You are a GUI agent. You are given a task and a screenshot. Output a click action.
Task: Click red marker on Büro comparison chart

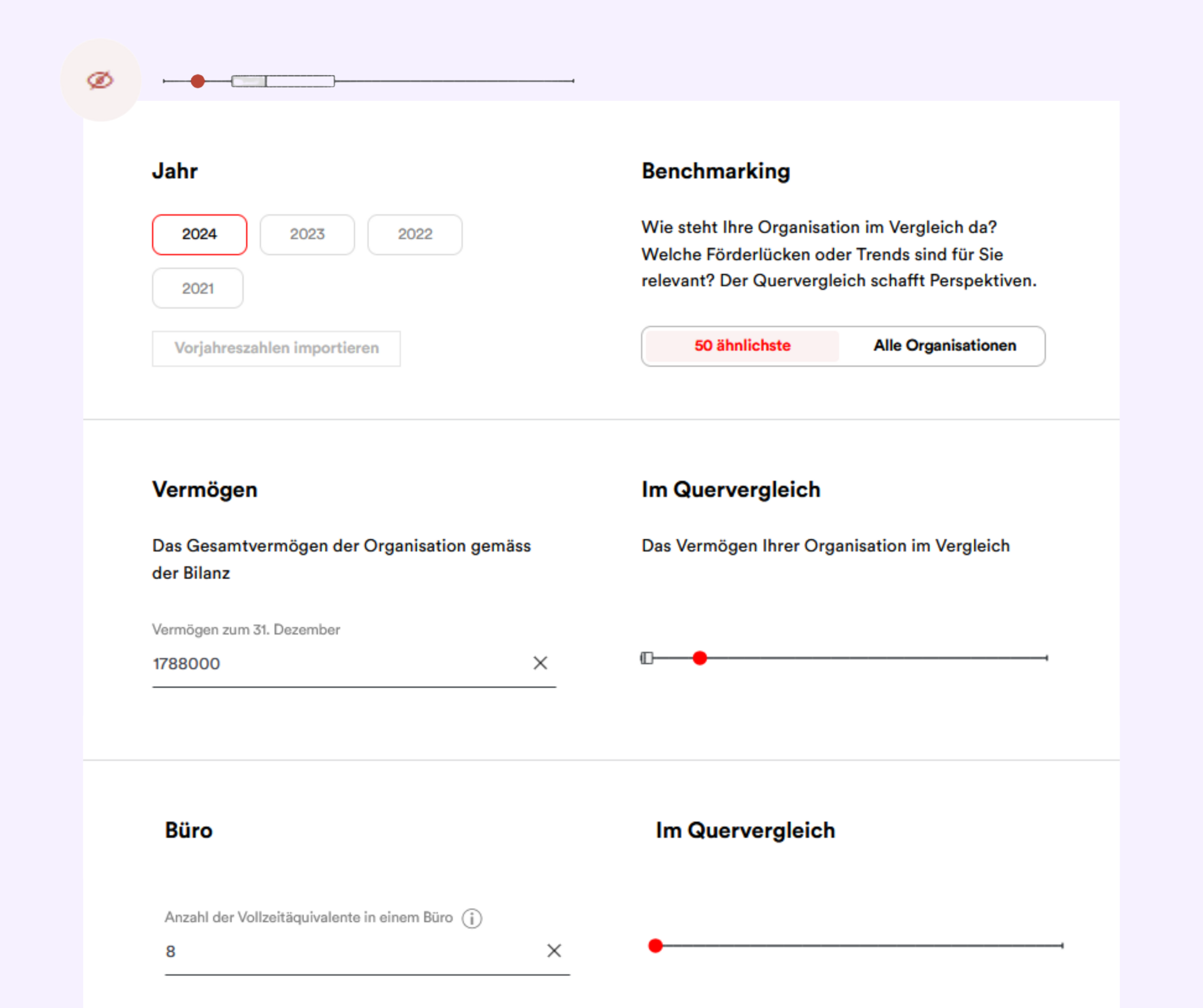coord(655,946)
